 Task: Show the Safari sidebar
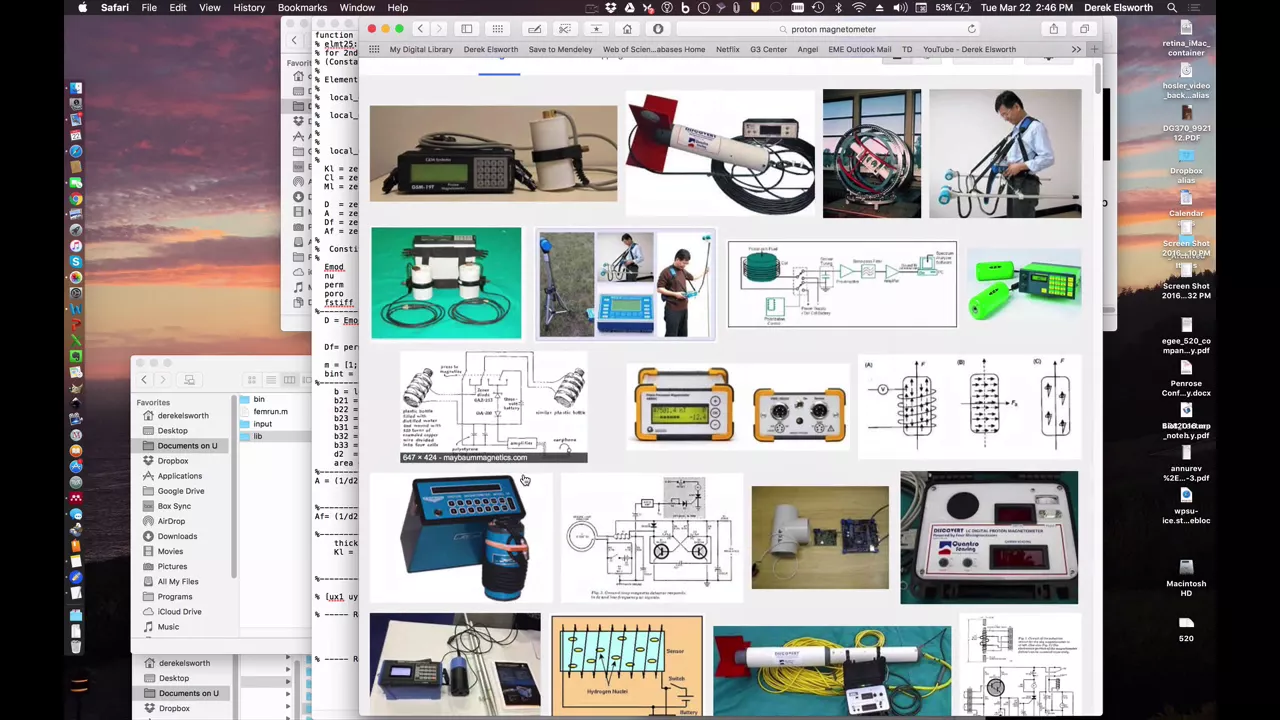click(466, 29)
